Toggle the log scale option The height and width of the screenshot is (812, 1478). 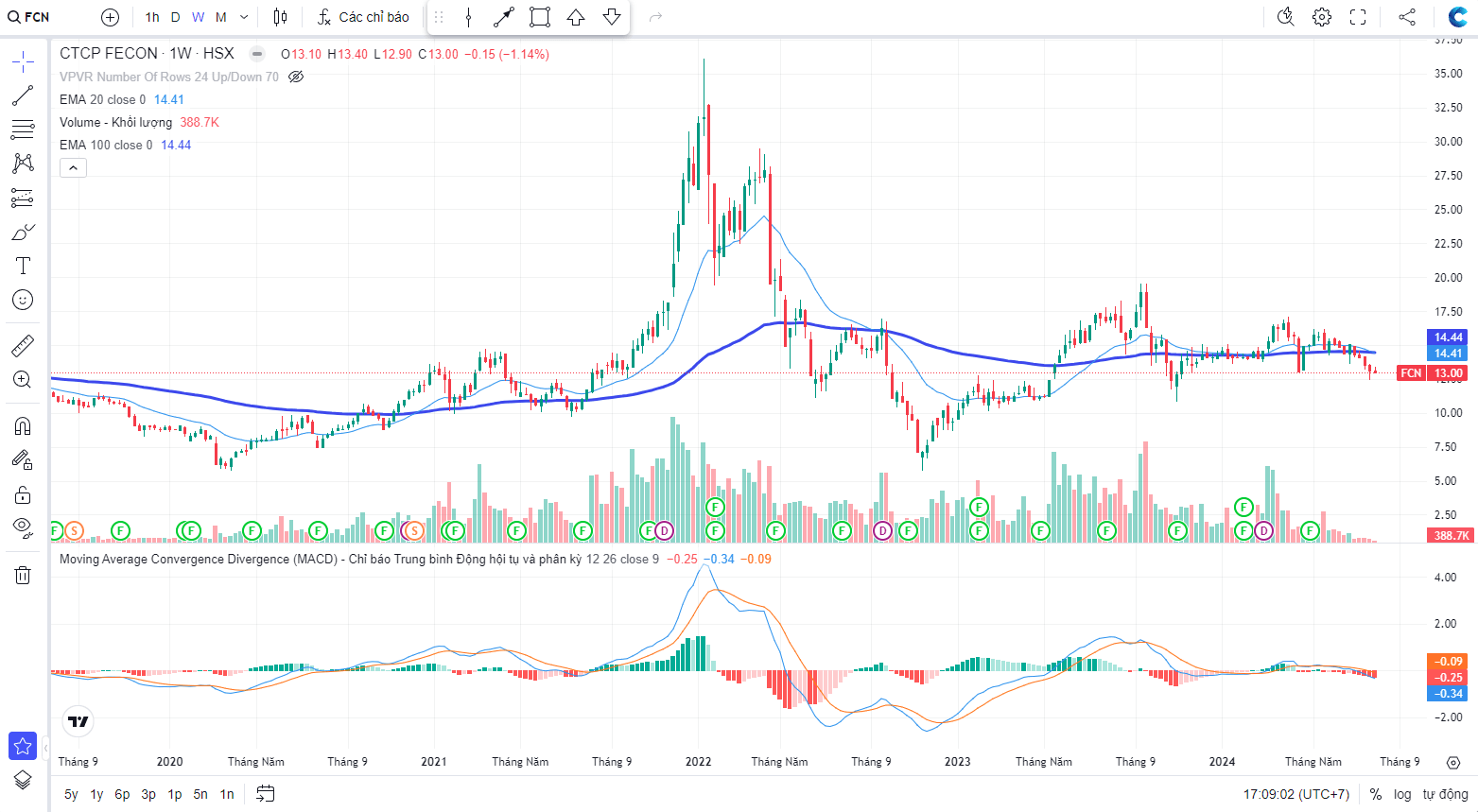(1402, 794)
